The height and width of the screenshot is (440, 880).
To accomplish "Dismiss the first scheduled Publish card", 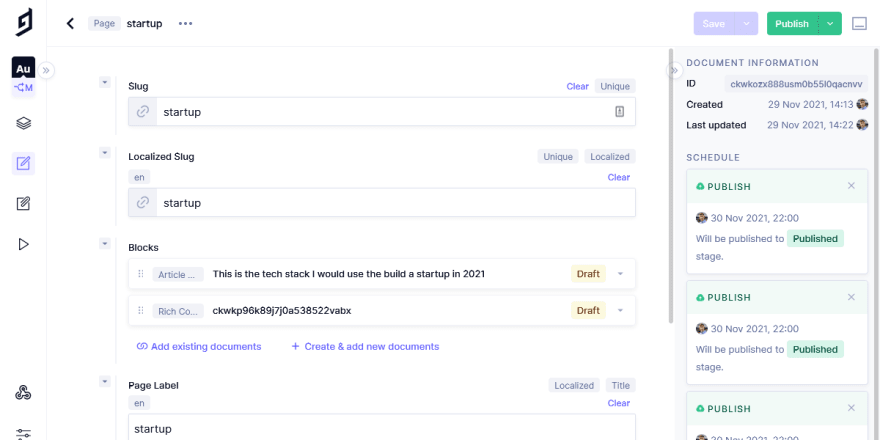I will 851,186.
